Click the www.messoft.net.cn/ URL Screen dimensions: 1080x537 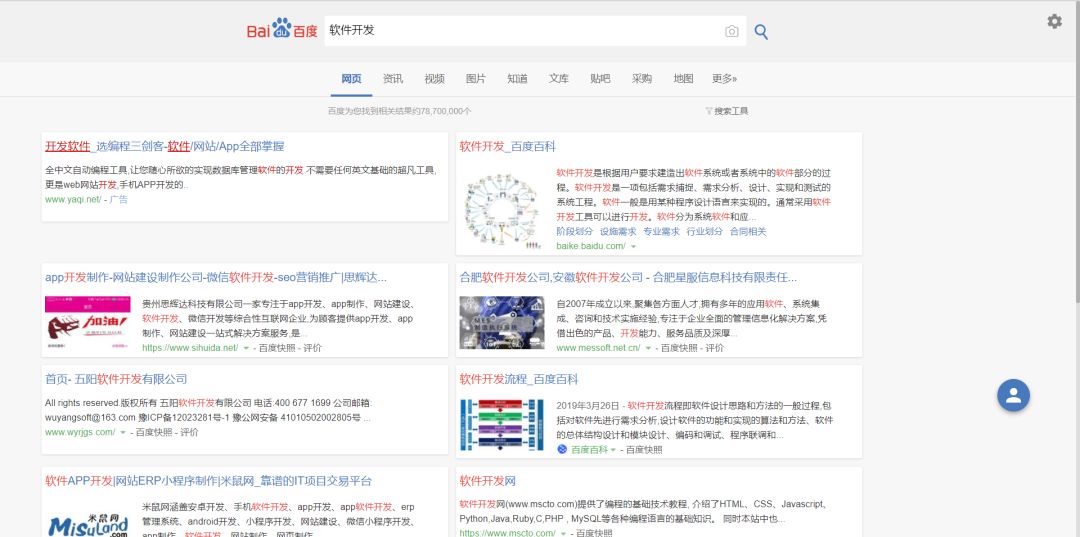pos(599,348)
